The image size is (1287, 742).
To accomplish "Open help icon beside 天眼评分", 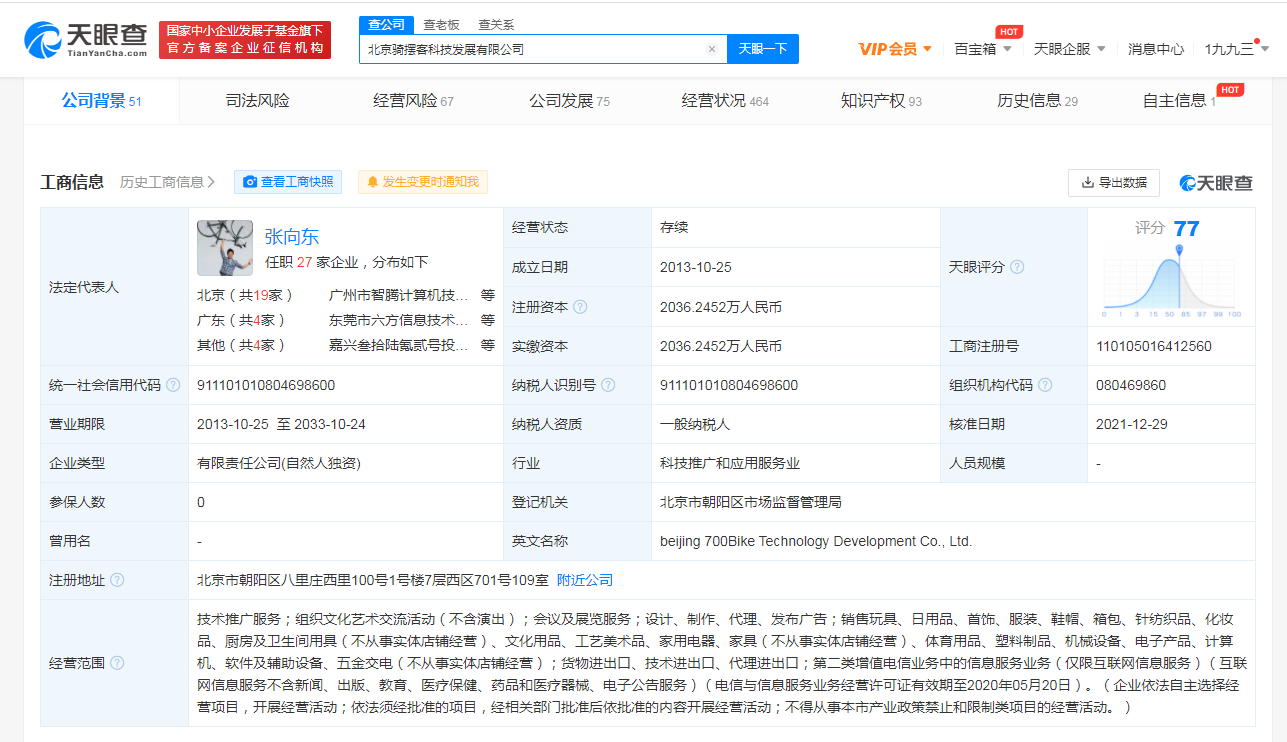I will click(1017, 267).
